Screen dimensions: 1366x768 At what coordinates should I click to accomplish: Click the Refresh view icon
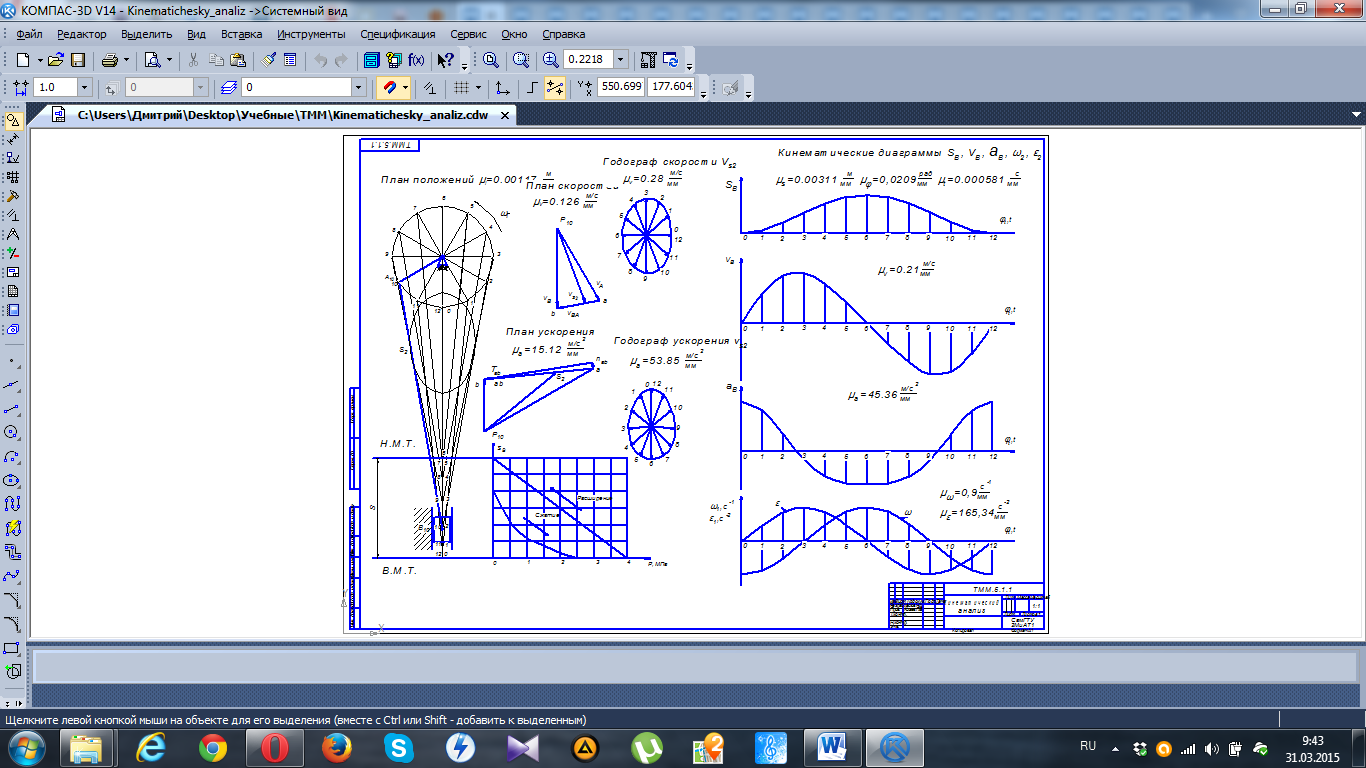[670, 60]
